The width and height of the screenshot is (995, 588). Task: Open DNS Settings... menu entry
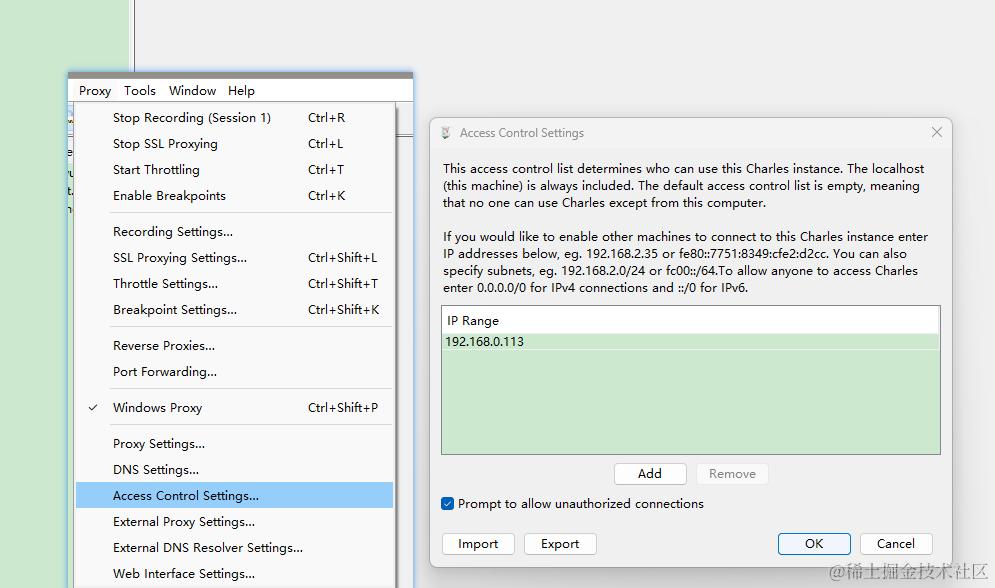tap(234, 470)
